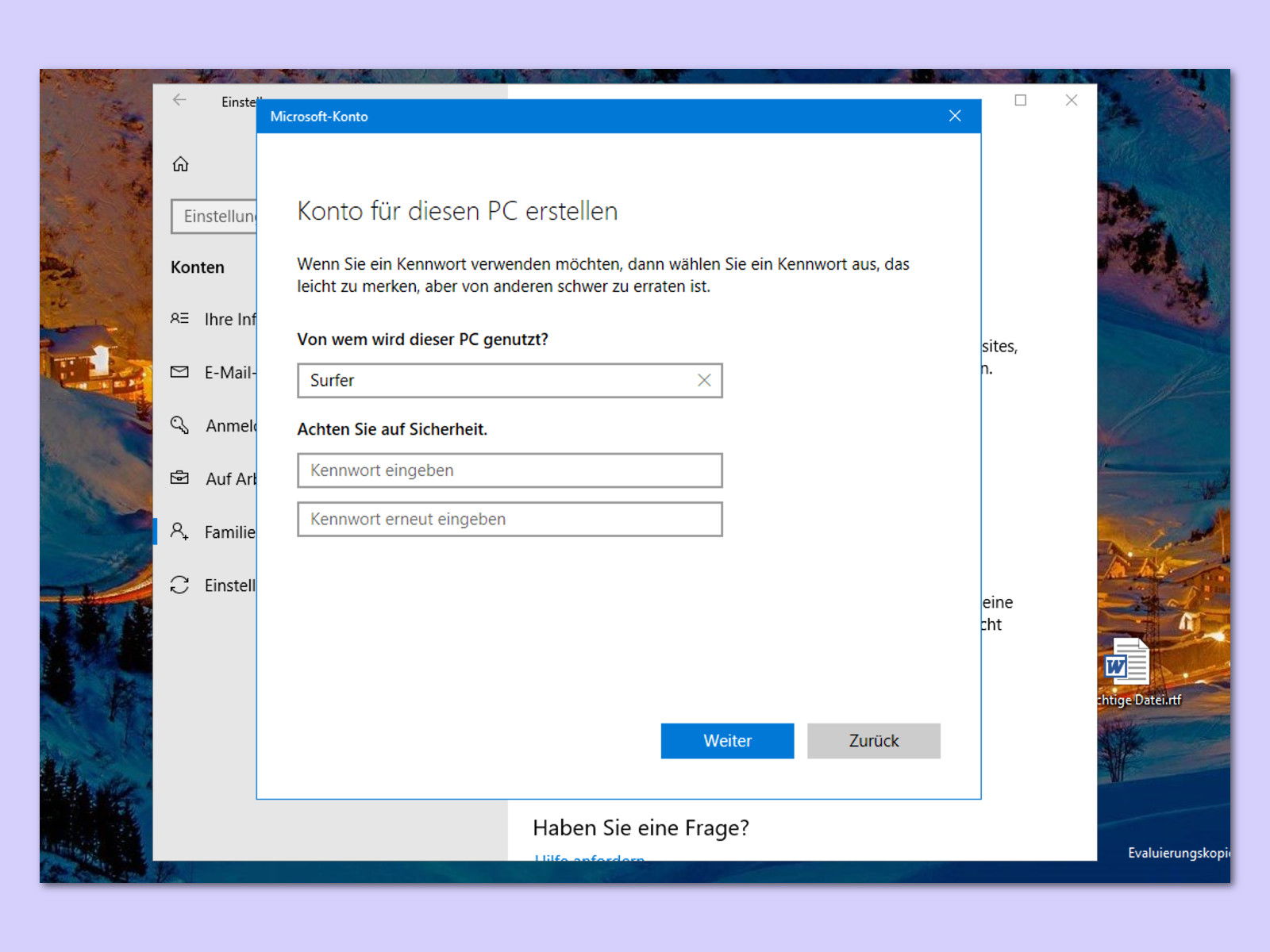Image resolution: width=1270 pixels, height=952 pixels.
Task: Click the Weiter button
Action: (727, 740)
